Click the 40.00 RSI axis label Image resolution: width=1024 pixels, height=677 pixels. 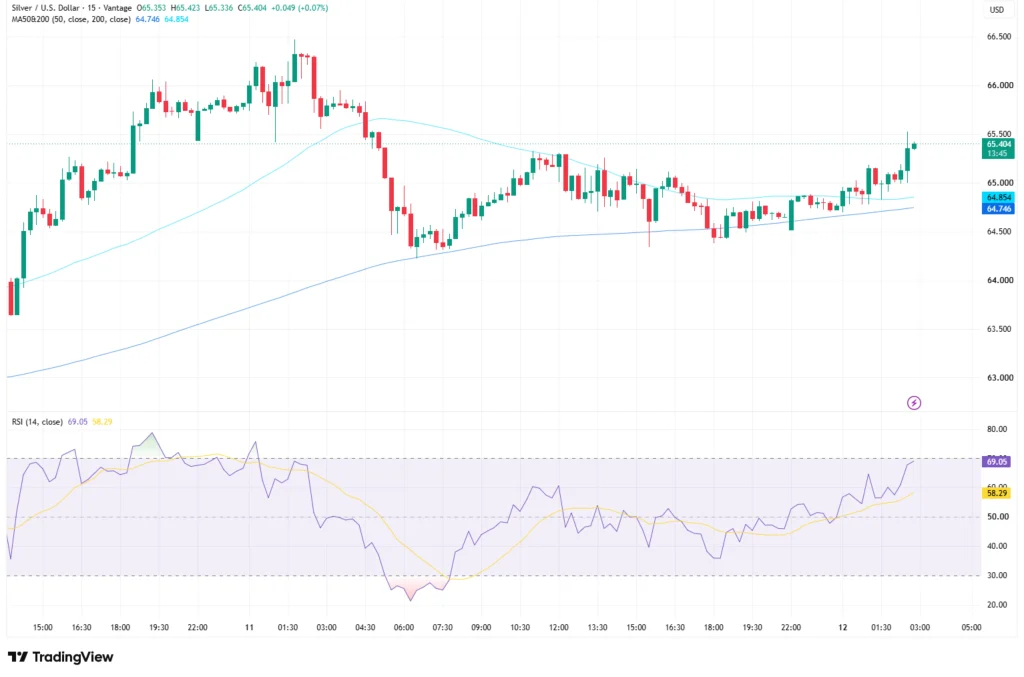[997, 546]
